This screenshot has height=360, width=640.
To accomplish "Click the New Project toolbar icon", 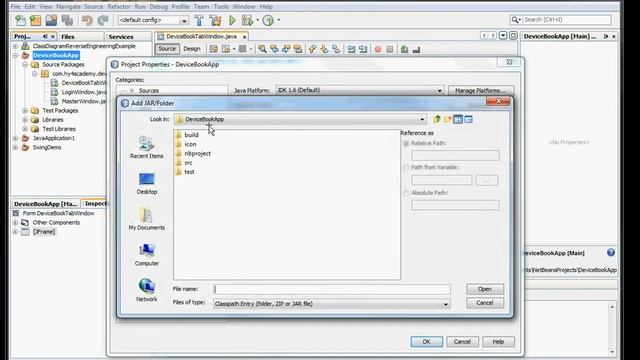I will click(36, 20).
